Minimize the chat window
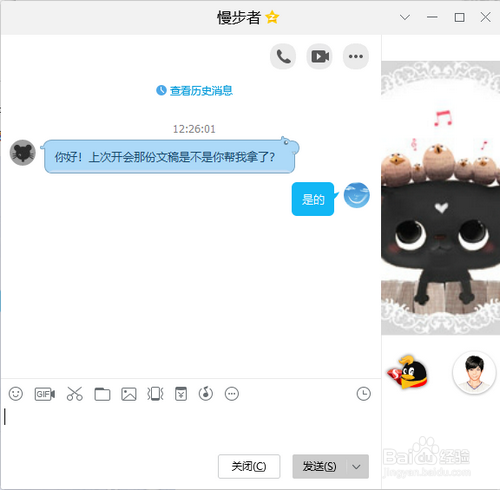Image resolution: width=500 pixels, height=490 pixels. (x=432, y=17)
